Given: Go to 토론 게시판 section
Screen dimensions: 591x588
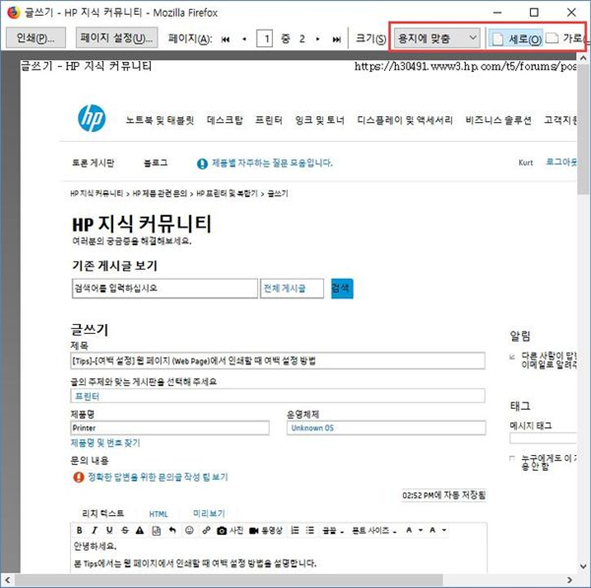Looking at the screenshot, I should (x=93, y=163).
